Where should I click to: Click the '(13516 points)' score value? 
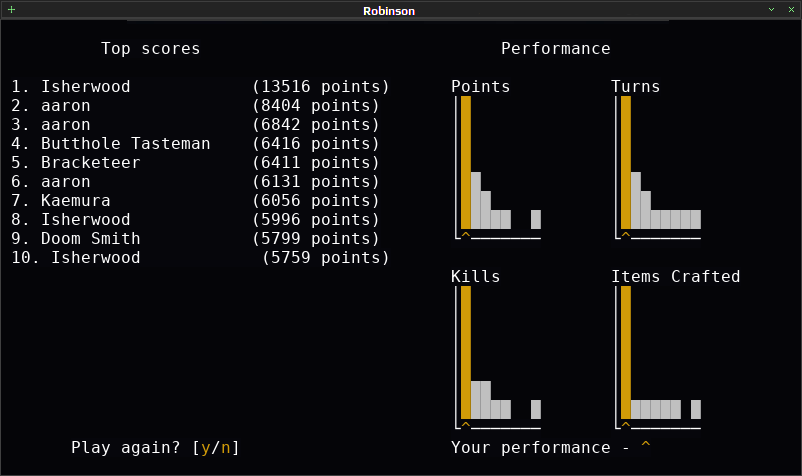(x=321, y=86)
